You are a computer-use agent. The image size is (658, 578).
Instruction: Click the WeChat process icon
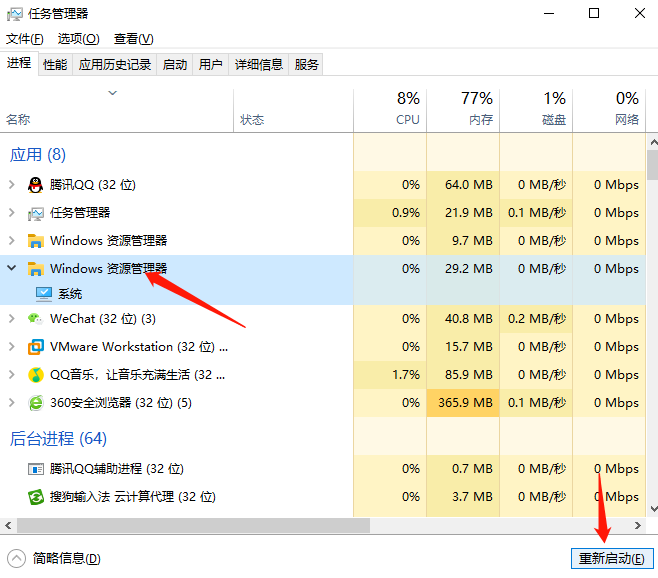[36, 319]
